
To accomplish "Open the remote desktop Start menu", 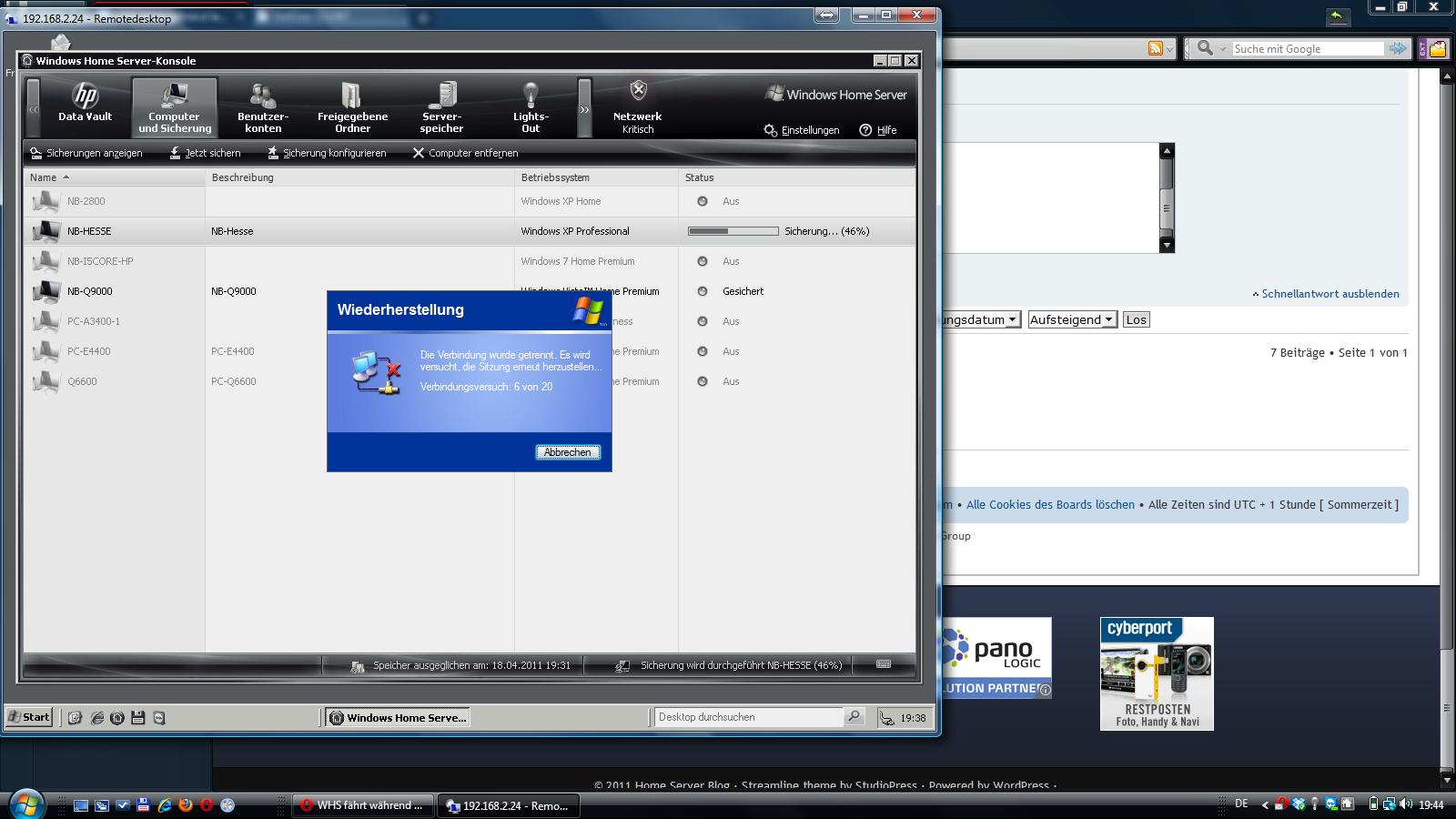I will coord(29,717).
